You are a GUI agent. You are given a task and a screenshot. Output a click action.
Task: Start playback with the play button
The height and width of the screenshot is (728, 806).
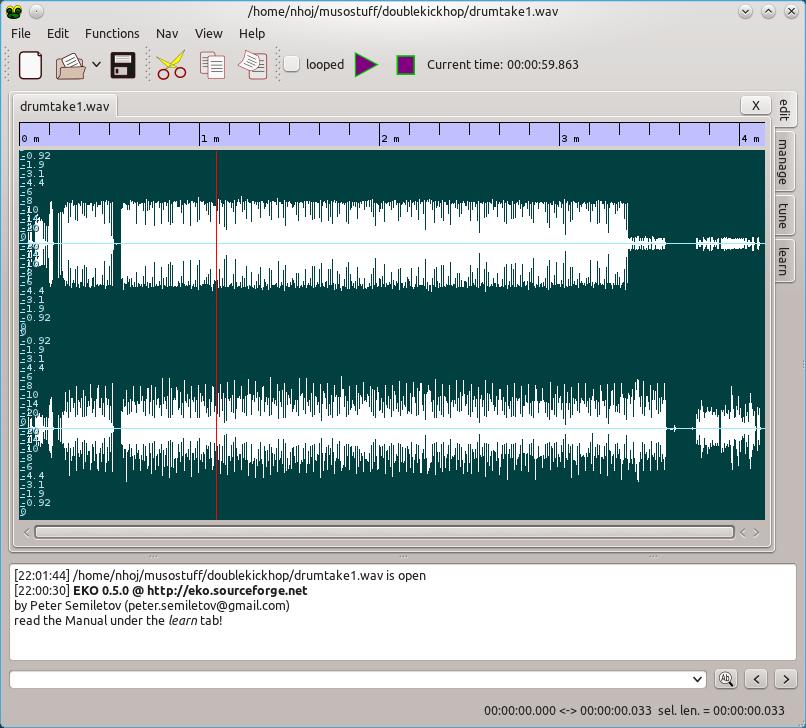(x=367, y=65)
